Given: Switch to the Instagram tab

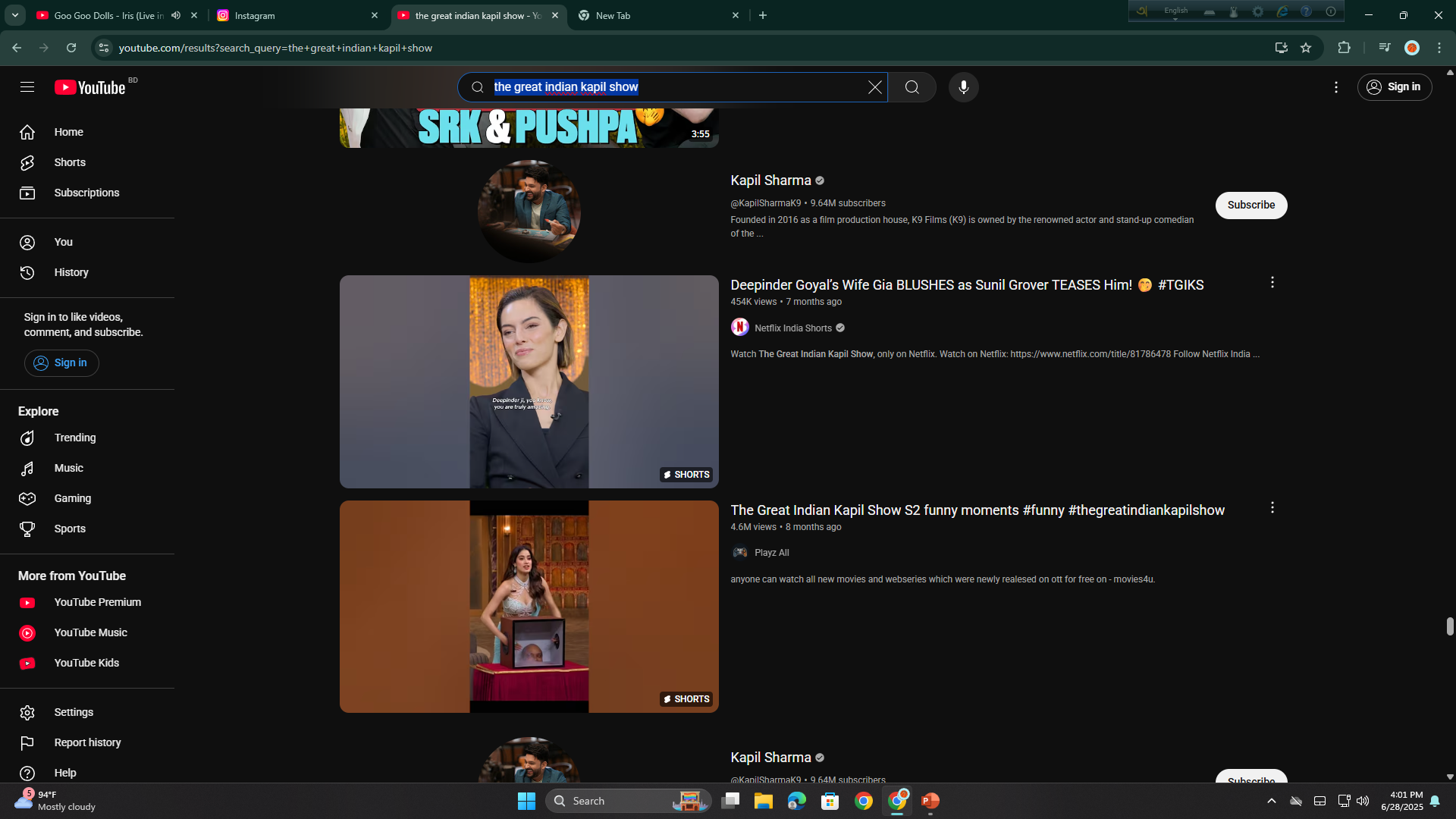Looking at the screenshot, I should pos(297,15).
